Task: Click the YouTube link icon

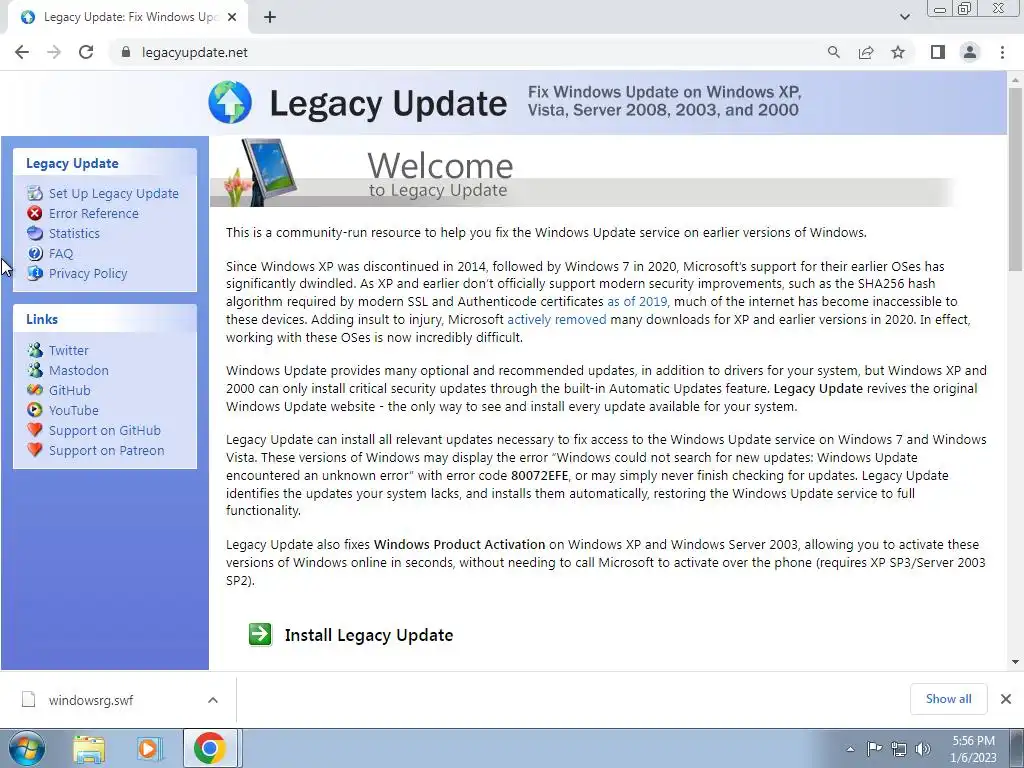Action: [35, 410]
